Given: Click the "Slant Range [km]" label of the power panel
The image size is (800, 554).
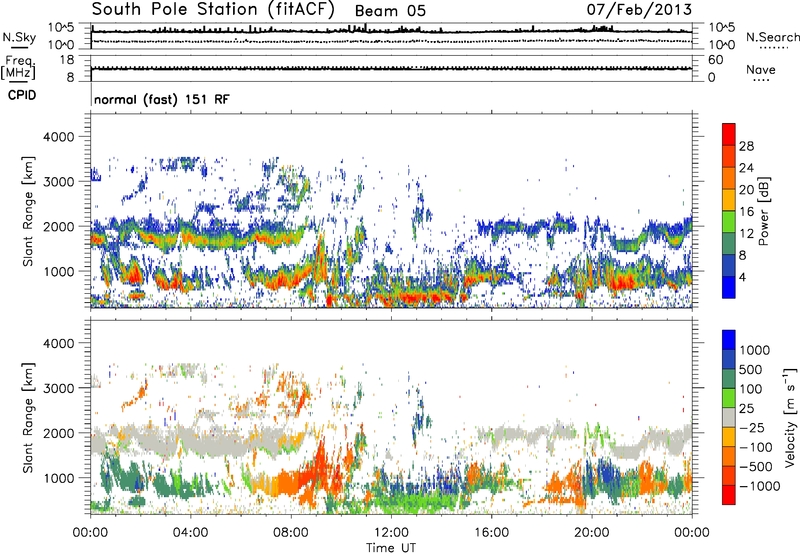Looking at the screenshot, I should [x=28, y=211].
